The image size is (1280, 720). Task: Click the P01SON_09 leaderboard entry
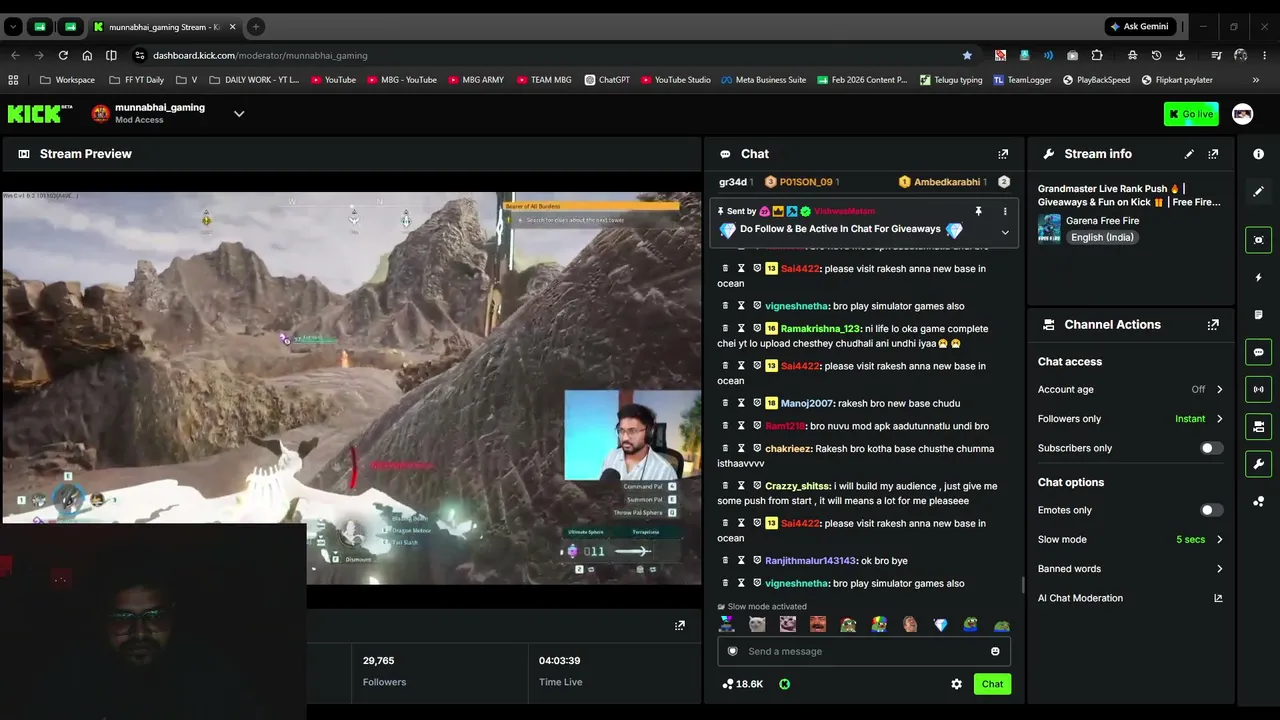(x=801, y=182)
